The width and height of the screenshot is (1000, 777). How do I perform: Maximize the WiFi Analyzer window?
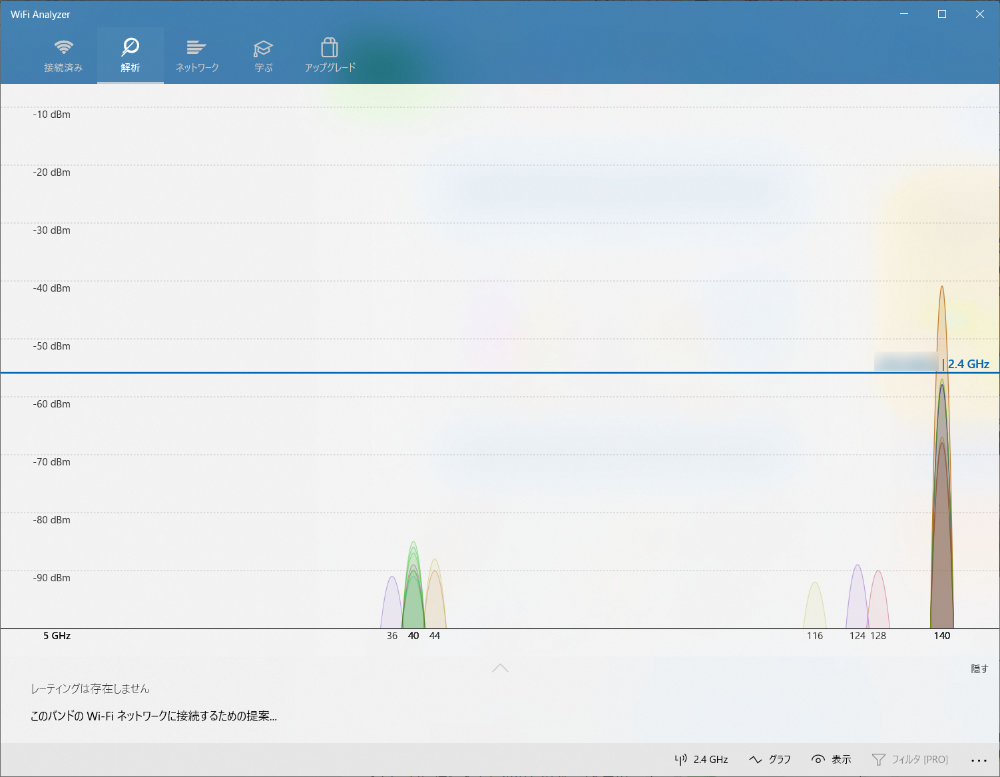(941, 14)
